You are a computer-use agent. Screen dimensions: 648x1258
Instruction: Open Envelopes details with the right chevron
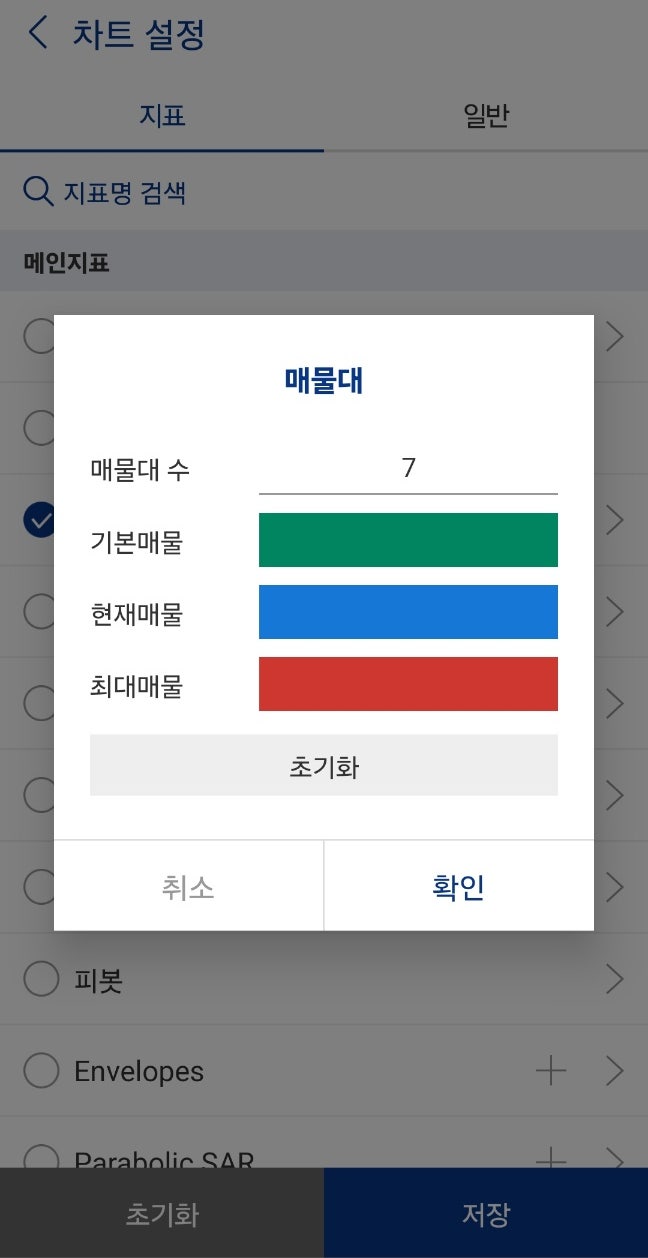[614, 1071]
